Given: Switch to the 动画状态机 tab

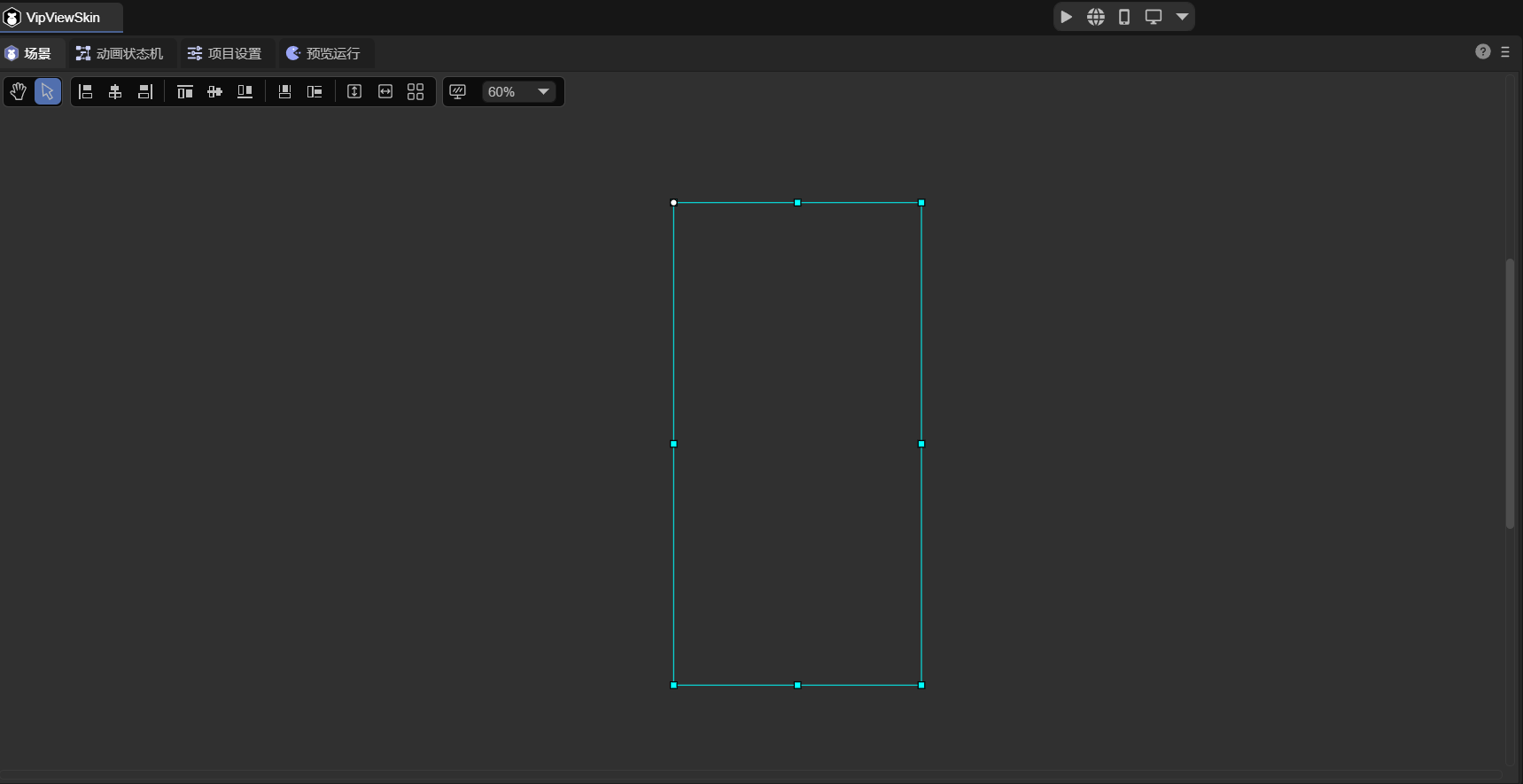Looking at the screenshot, I should [120, 54].
